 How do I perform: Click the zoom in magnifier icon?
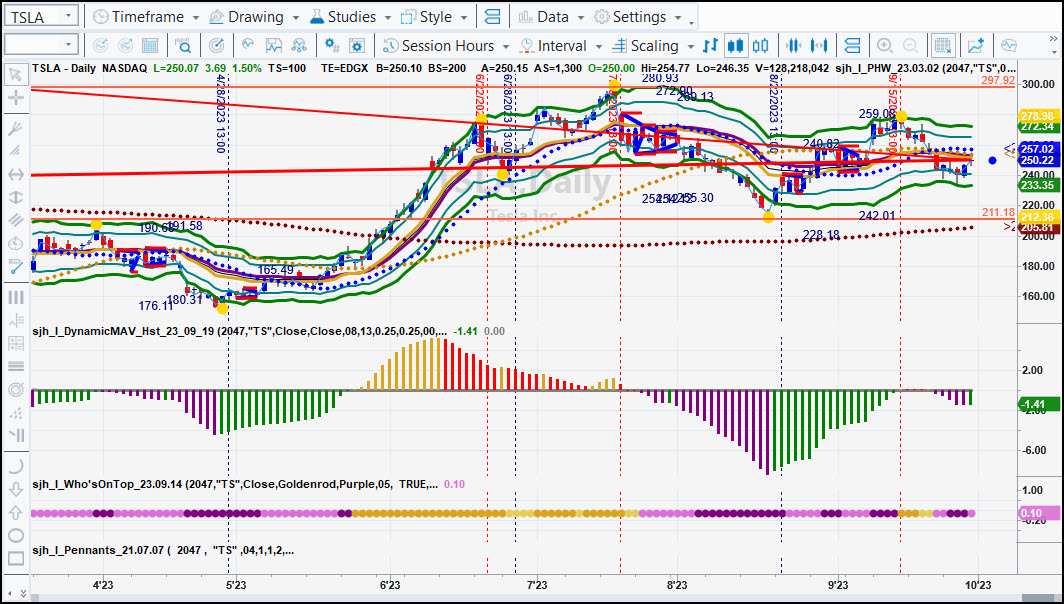pyautogui.click(x=884, y=45)
